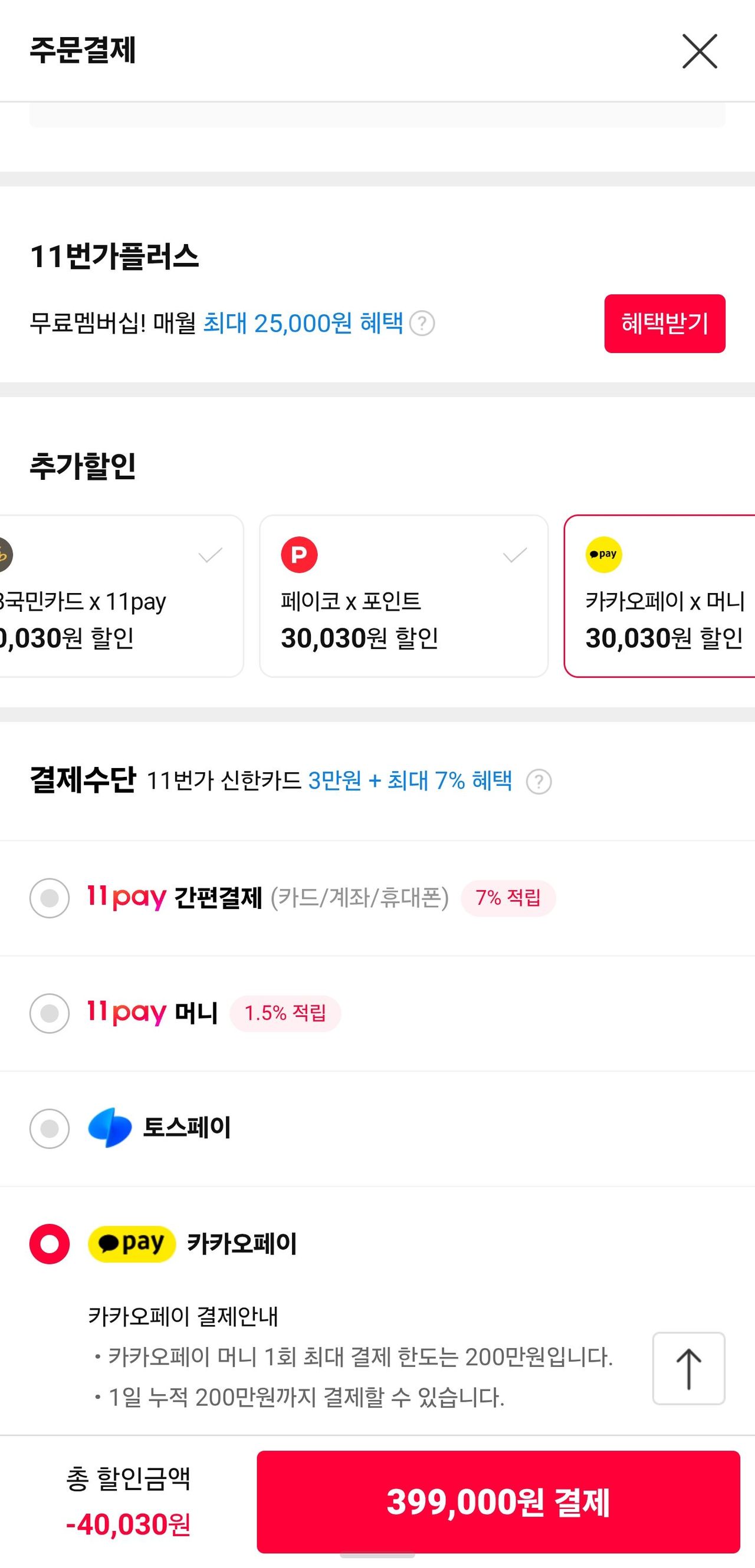Select the 11pay 머니 radio button

[50, 1013]
